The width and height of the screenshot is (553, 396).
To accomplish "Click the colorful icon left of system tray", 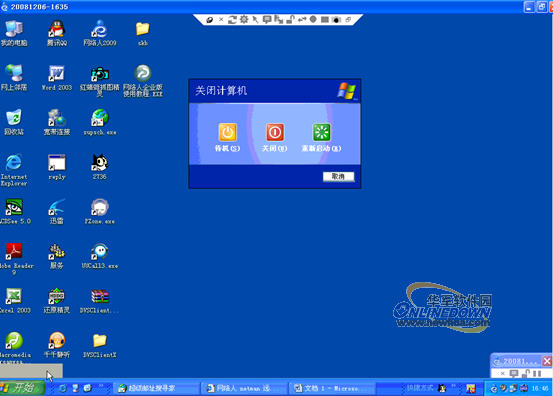I will coord(470,388).
